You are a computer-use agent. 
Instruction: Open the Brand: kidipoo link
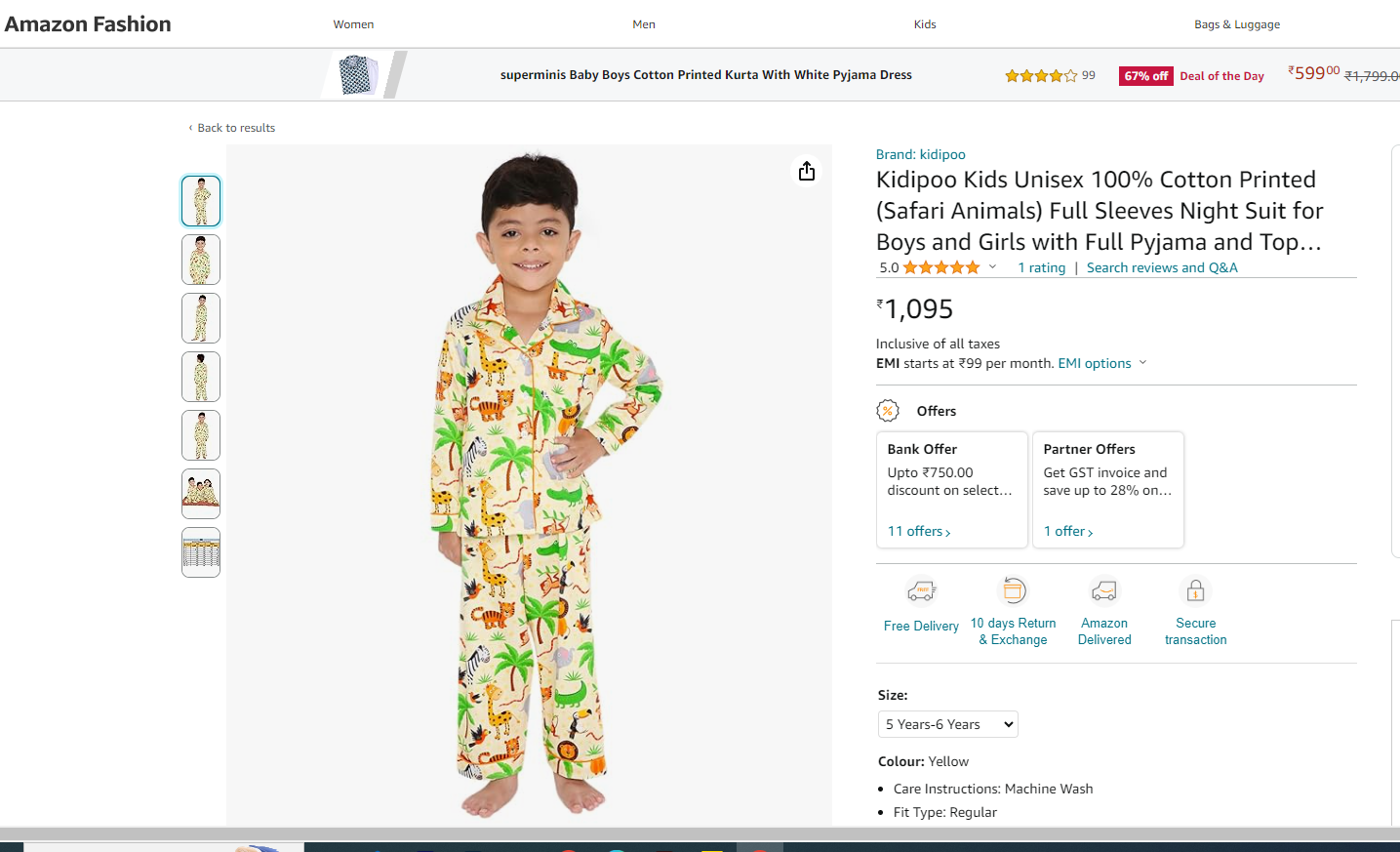[920, 154]
